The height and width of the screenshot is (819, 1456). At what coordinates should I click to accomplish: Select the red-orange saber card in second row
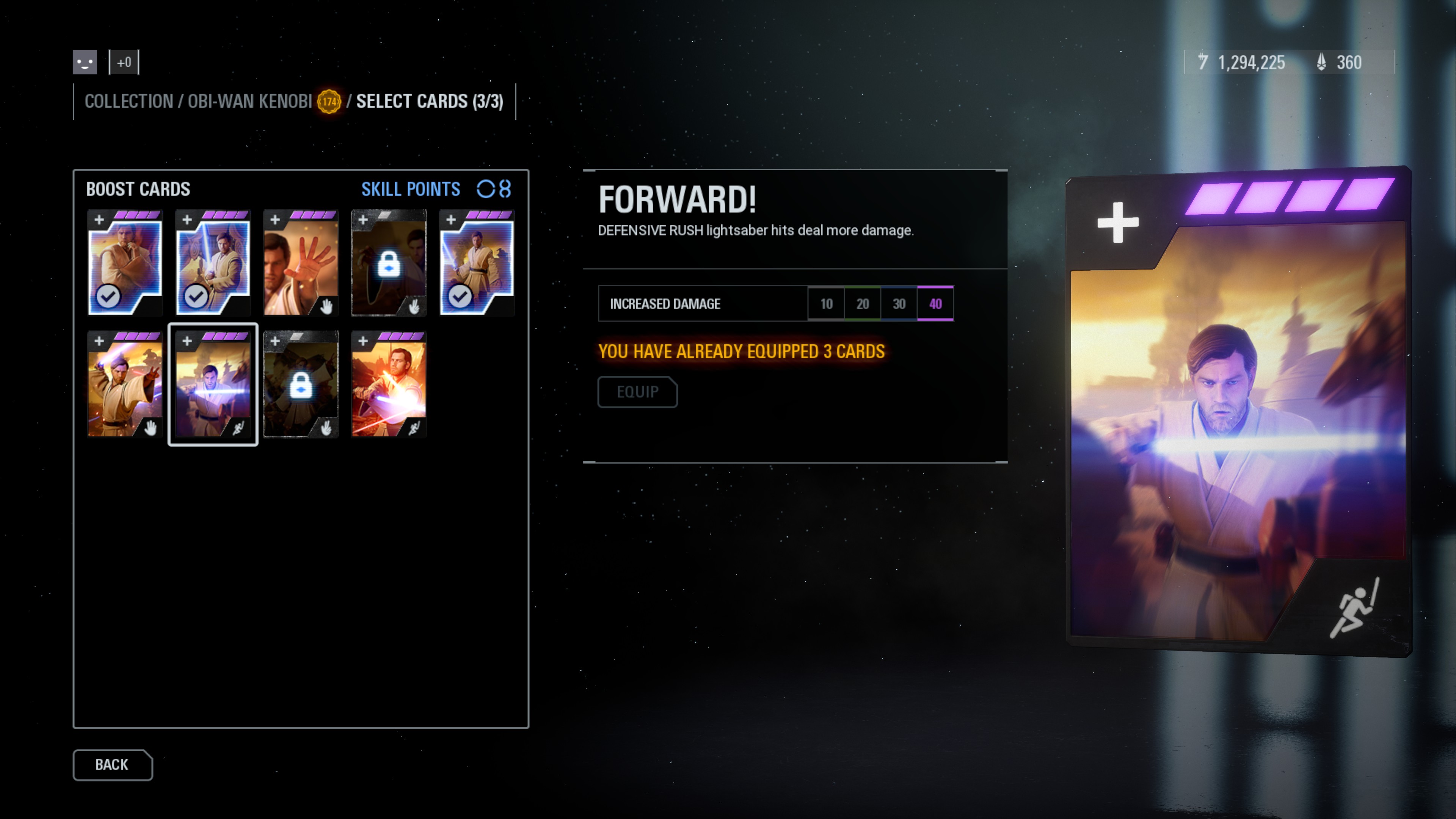389,384
